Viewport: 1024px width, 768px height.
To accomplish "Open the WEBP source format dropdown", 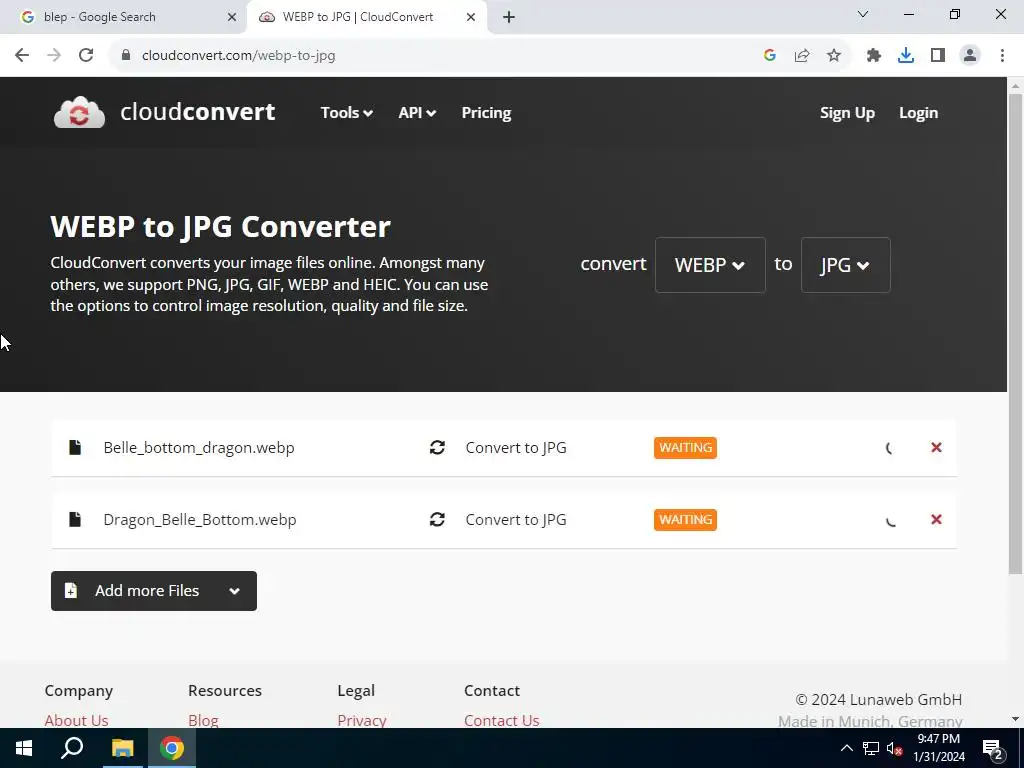I will click(710, 264).
